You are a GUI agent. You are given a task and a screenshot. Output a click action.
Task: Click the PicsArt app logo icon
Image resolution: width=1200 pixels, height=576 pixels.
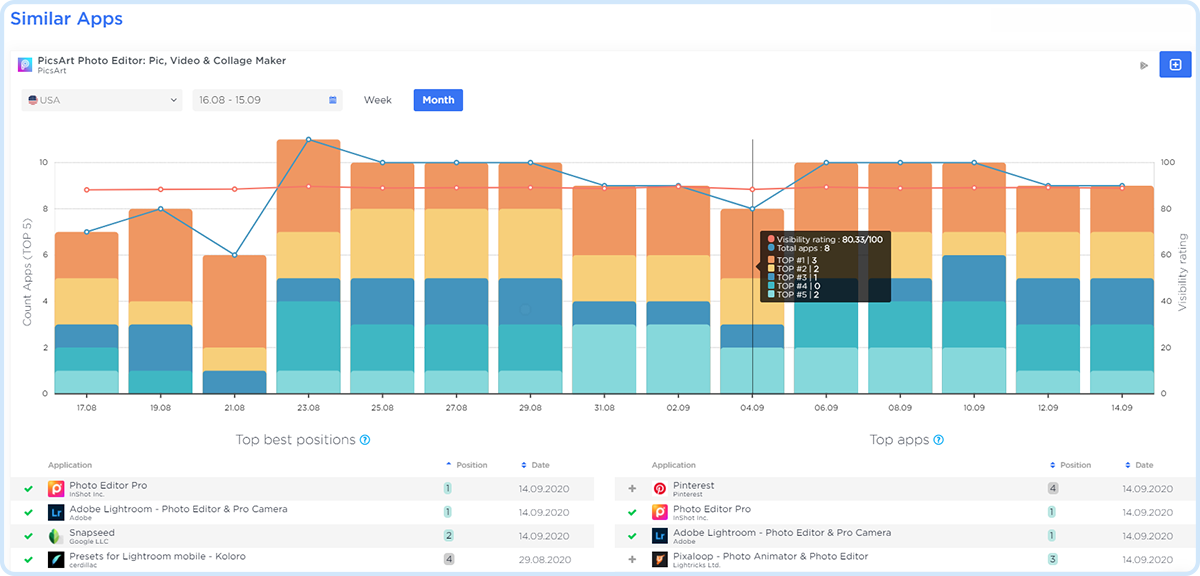tap(25, 65)
